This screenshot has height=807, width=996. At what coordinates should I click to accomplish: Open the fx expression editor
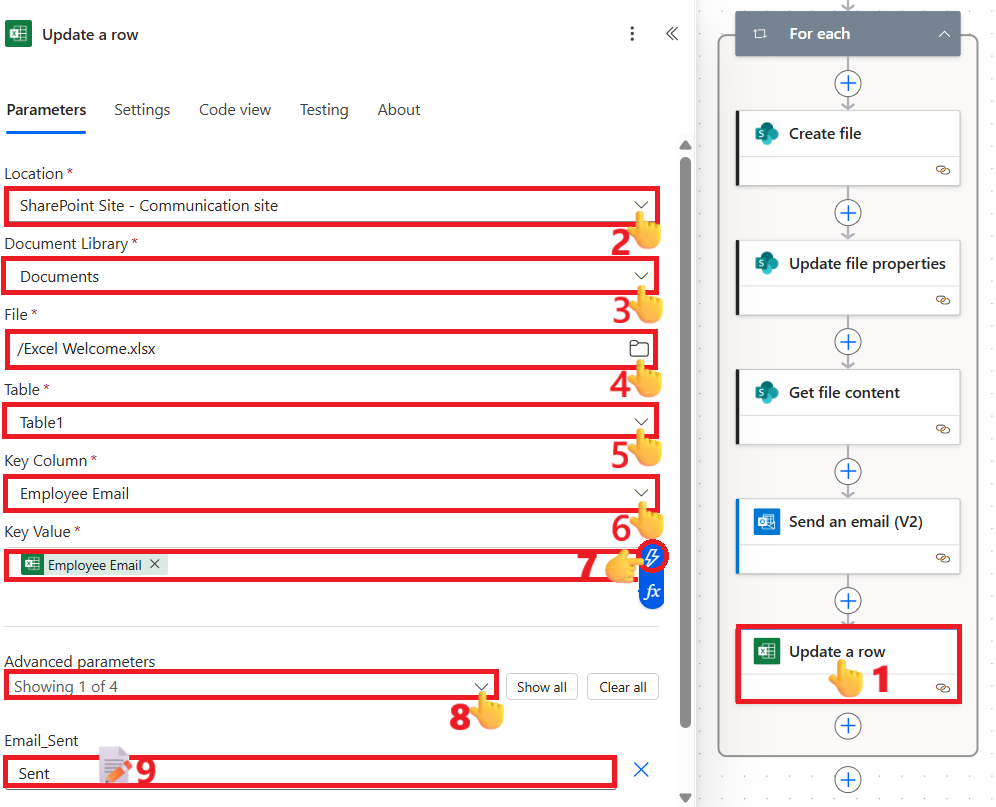point(652,592)
